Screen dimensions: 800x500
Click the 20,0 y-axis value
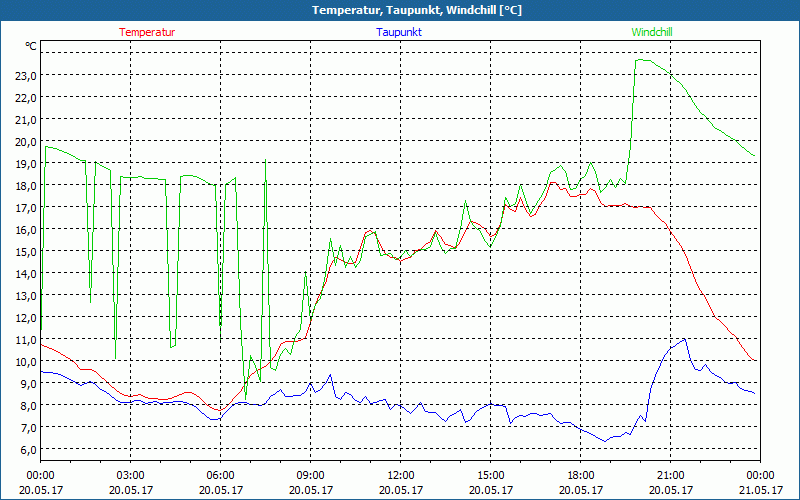pyautogui.click(x=26, y=141)
